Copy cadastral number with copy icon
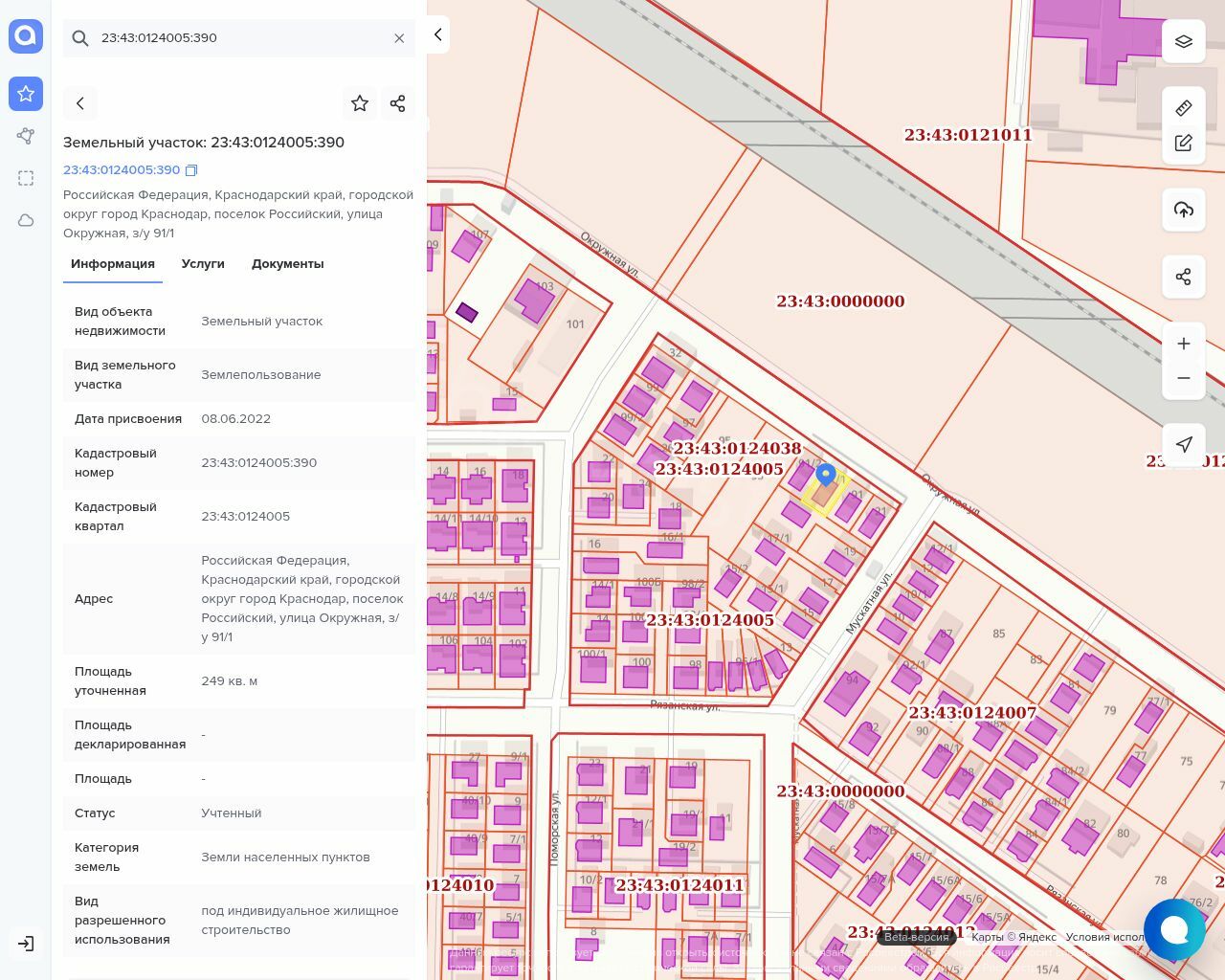 tap(191, 170)
